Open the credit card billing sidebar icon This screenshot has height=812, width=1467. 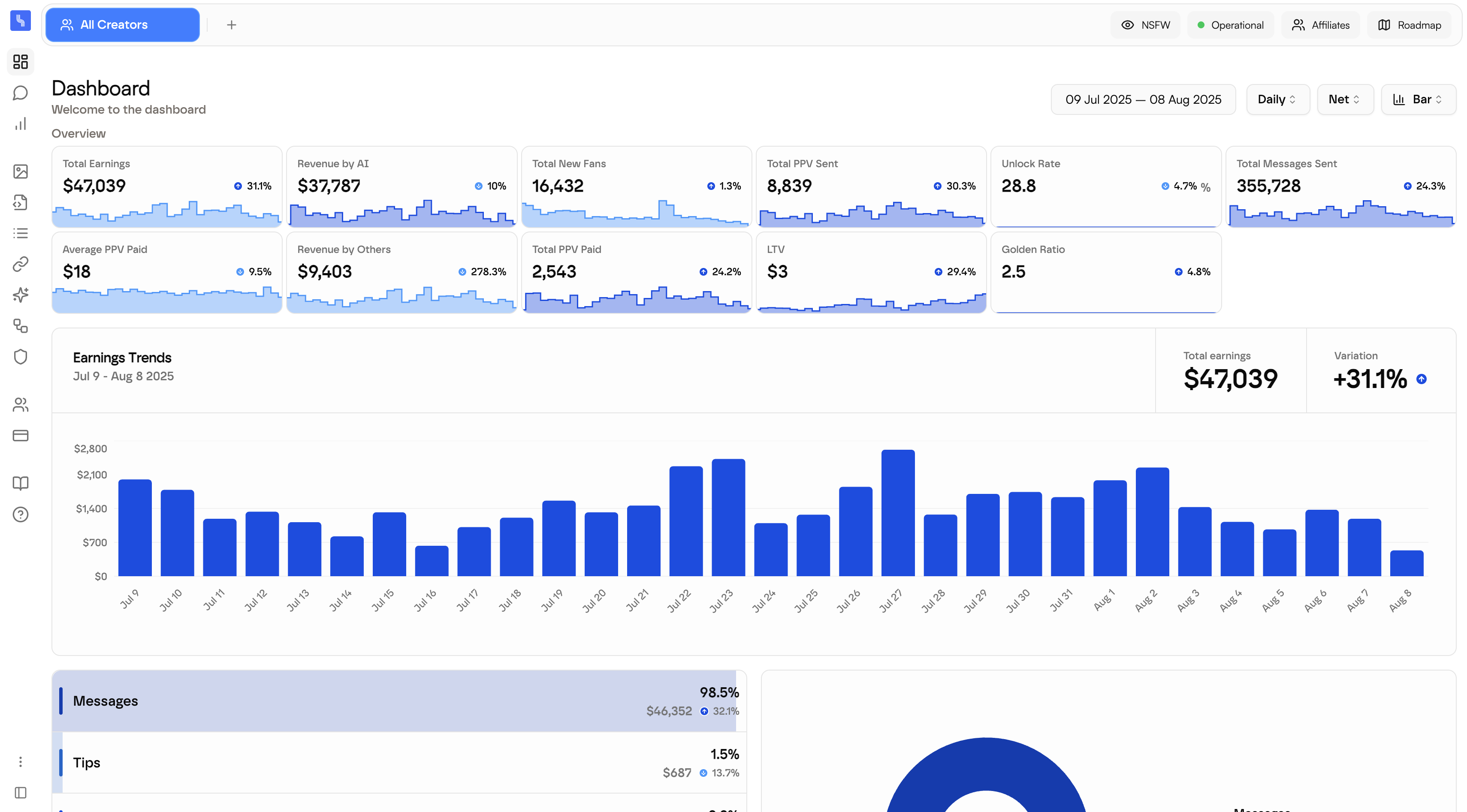pyautogui.click(x=21, y=435)
